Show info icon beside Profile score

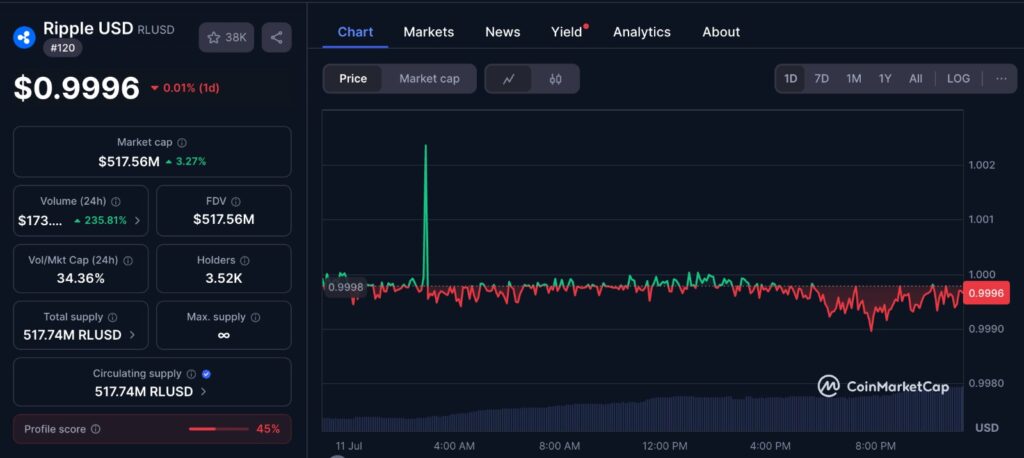click(x=95, y=429)
